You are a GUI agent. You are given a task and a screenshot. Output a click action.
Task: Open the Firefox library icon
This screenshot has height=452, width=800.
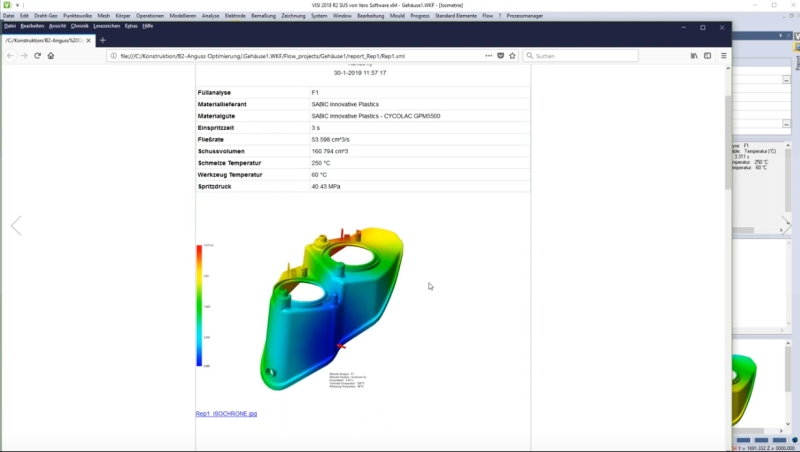(694, 56)
